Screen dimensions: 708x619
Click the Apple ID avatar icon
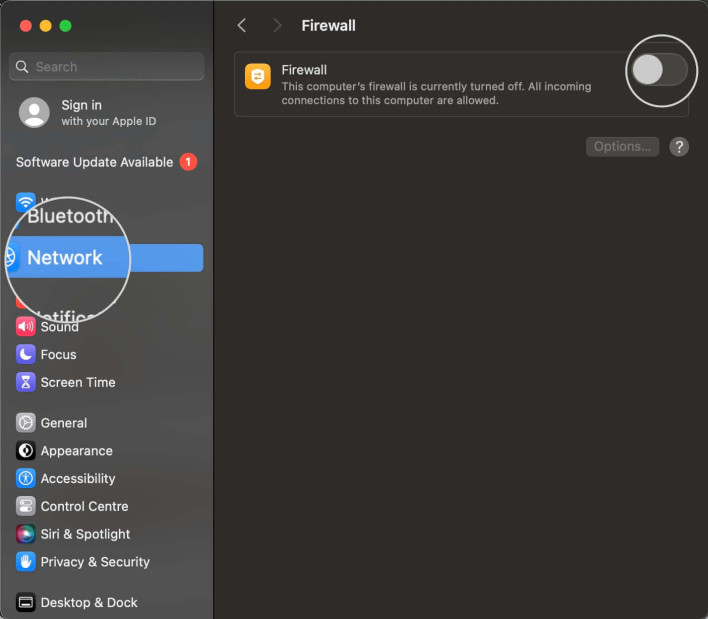coord(34,112)
